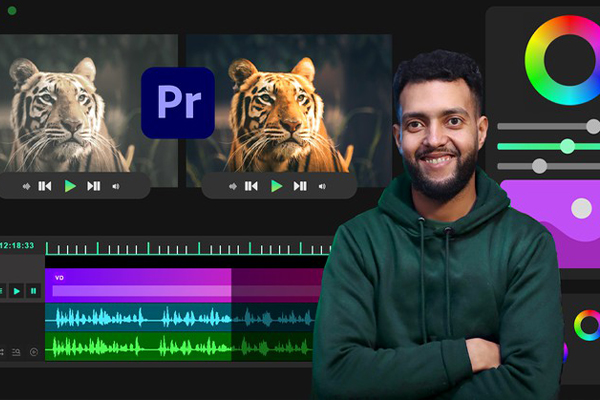Lower volume in the right tiger player
The height and width of the screenshot is (400, 600).
[233, 186]
